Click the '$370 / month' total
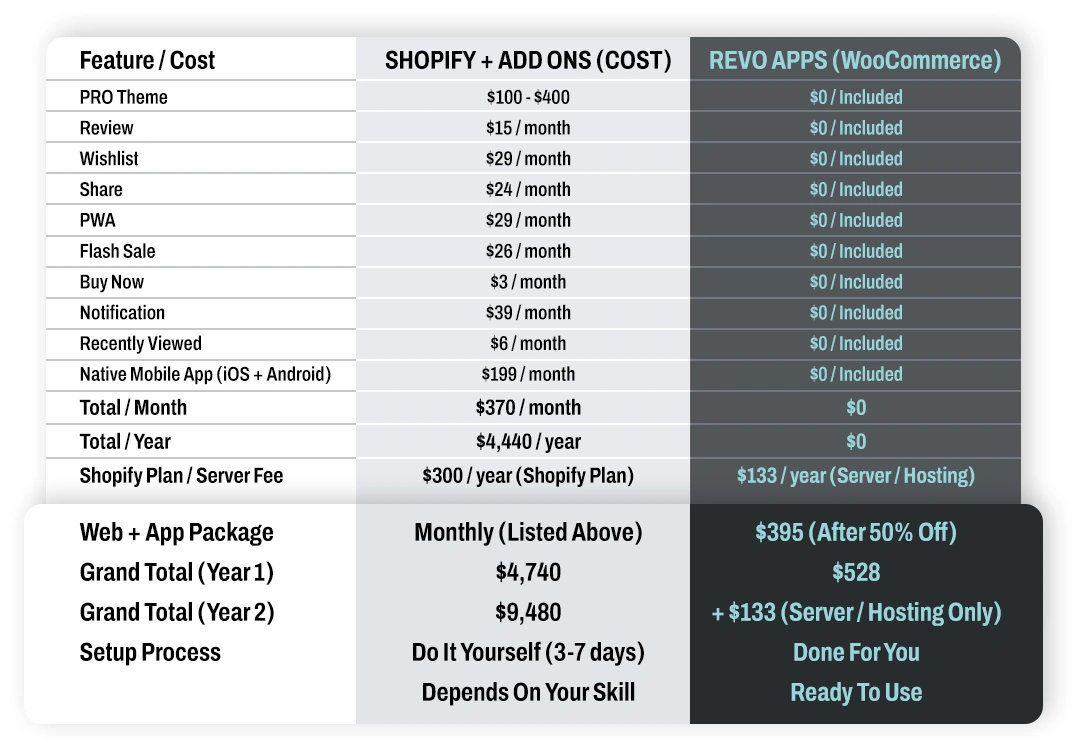This screenshot has width=1076, height=747. coord(528,407)
